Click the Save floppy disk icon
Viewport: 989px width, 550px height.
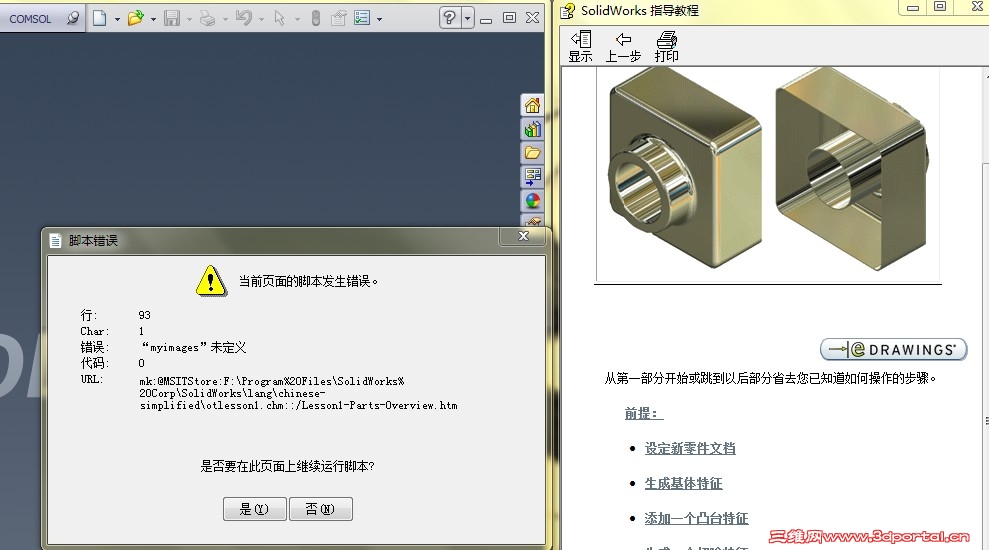click(x=172, y=18)
